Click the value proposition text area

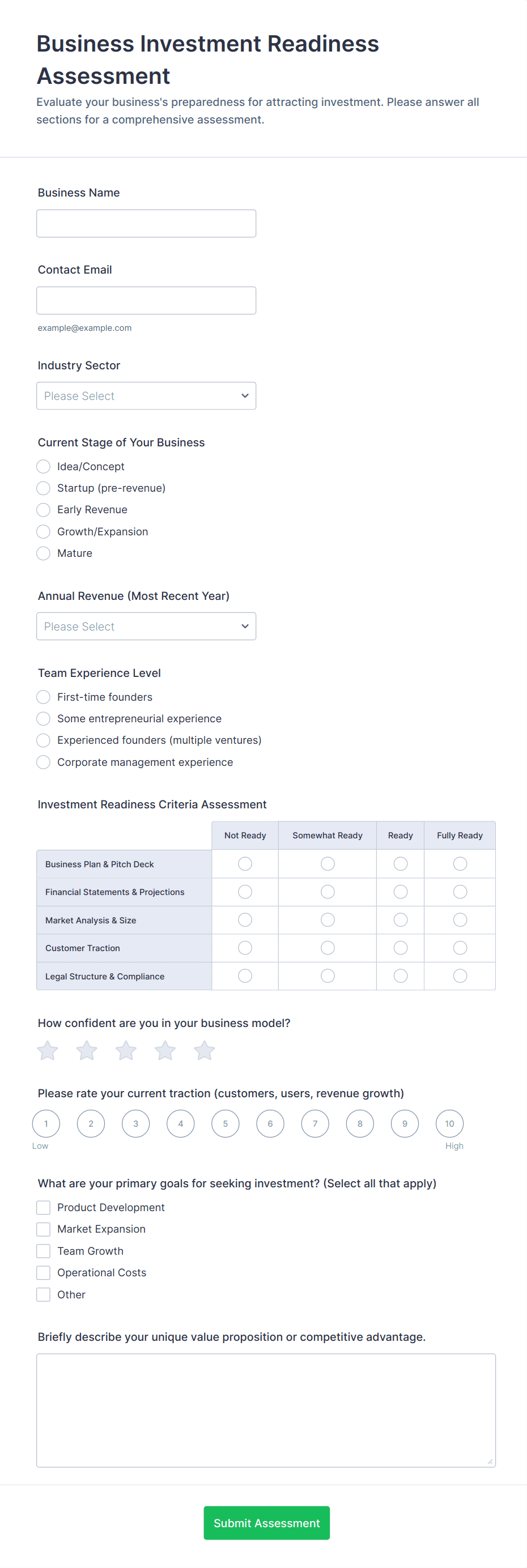coord(266,1410)
